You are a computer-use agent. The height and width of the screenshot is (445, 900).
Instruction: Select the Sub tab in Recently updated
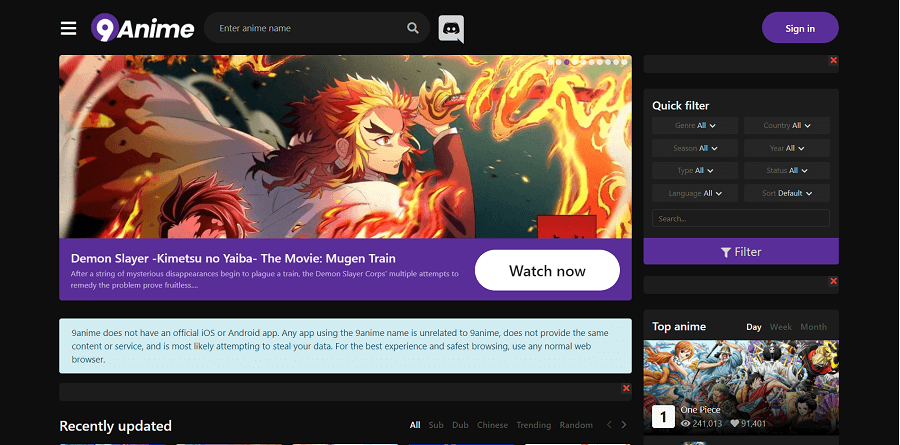click(436, 425)
